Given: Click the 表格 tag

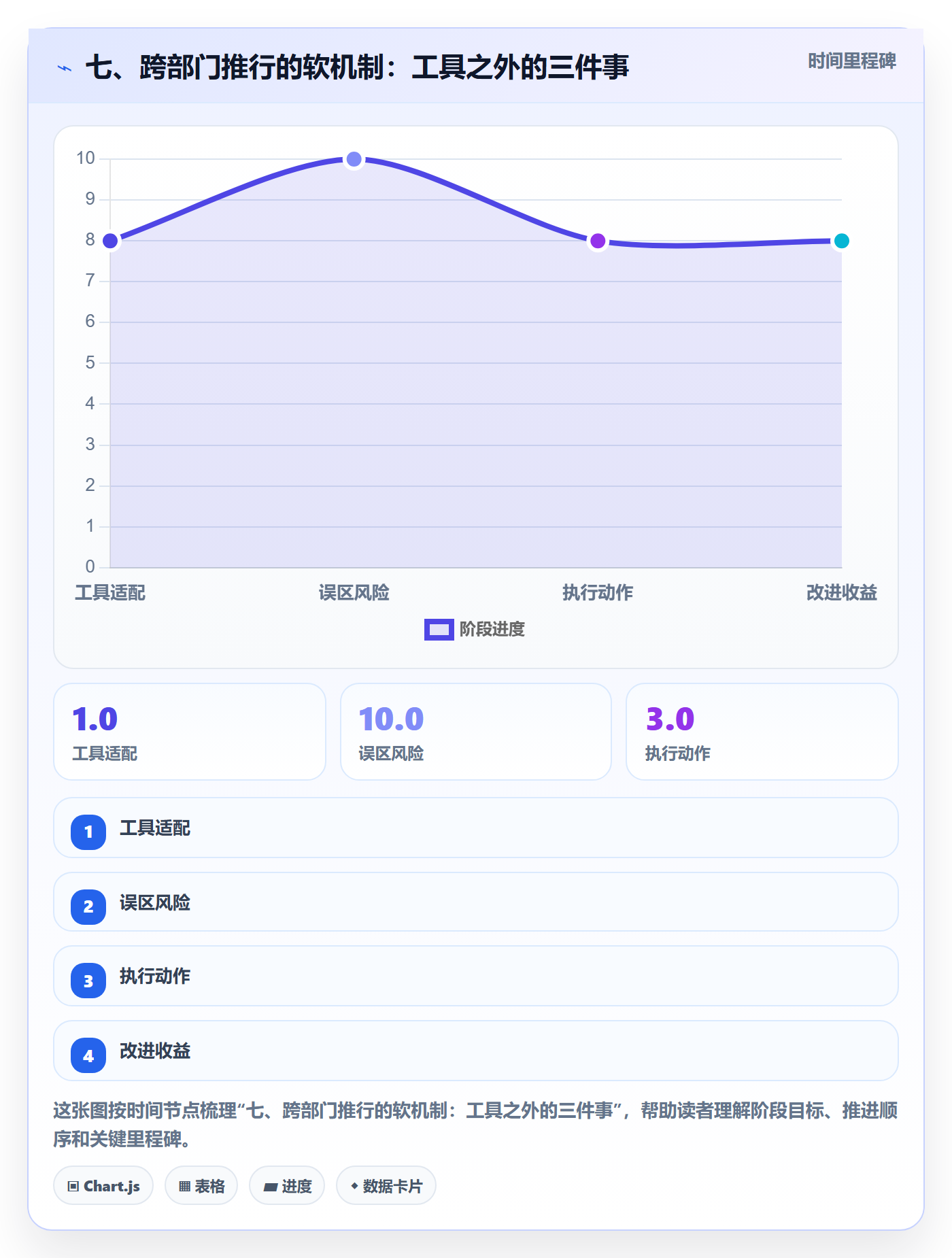Looking at the screenshot, I should [x=201, y=1186].
